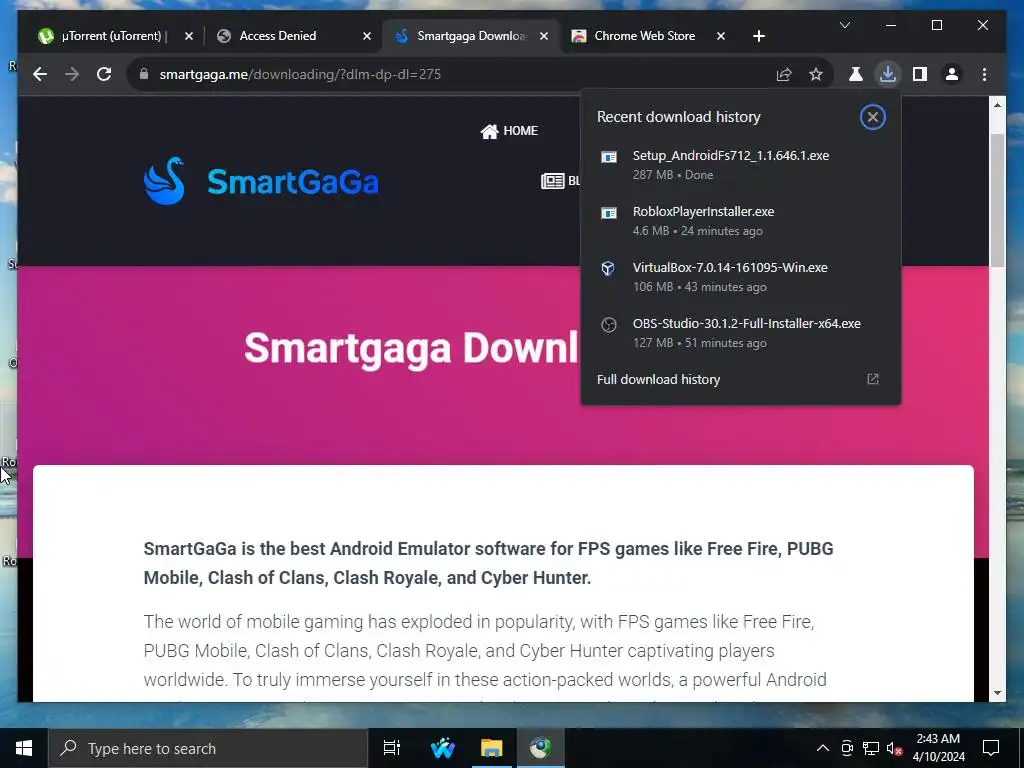Open Task View on the taskbar
Viewport: 1024px width, 768px height.
coord(391,748)
